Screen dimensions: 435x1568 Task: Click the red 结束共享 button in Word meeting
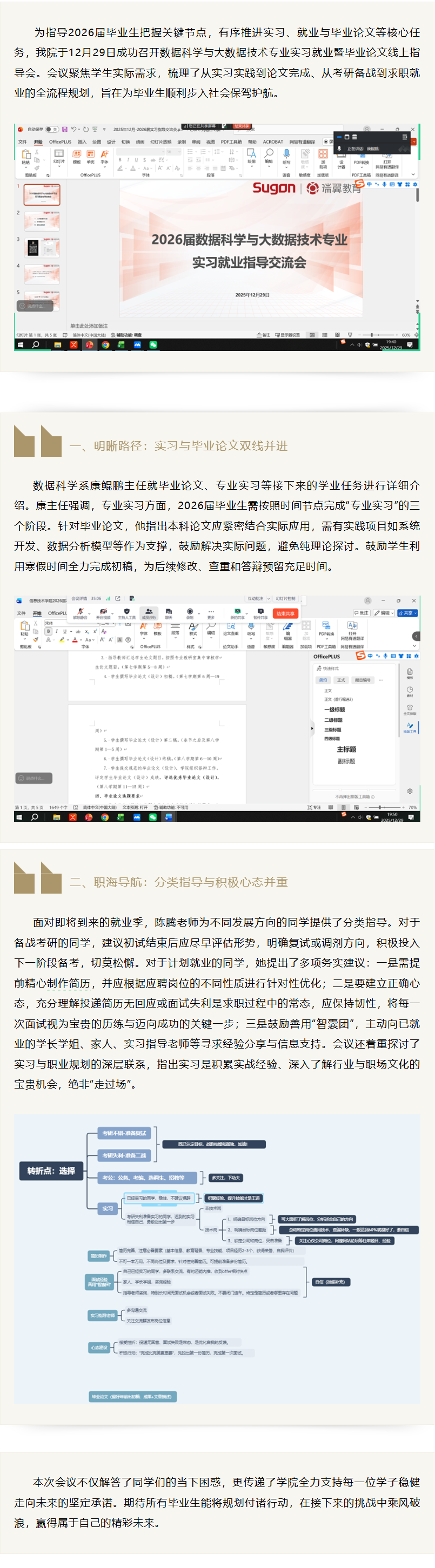[285, 613]
